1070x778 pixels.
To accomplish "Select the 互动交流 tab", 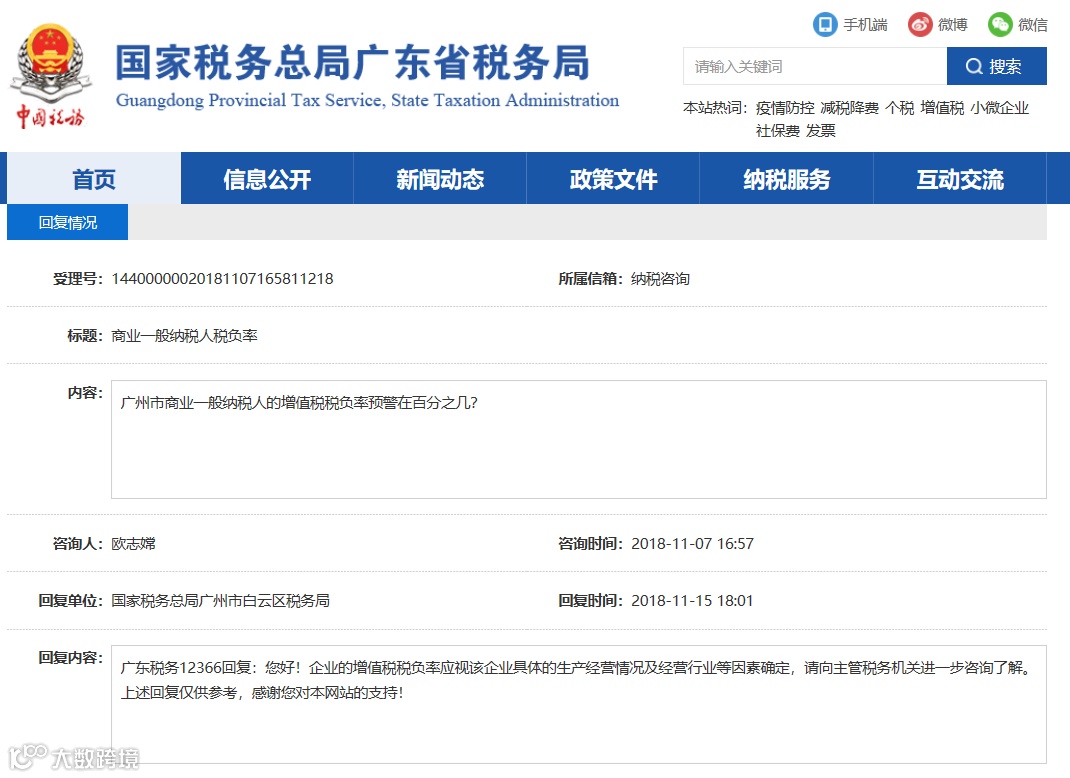I will (960, 178).
